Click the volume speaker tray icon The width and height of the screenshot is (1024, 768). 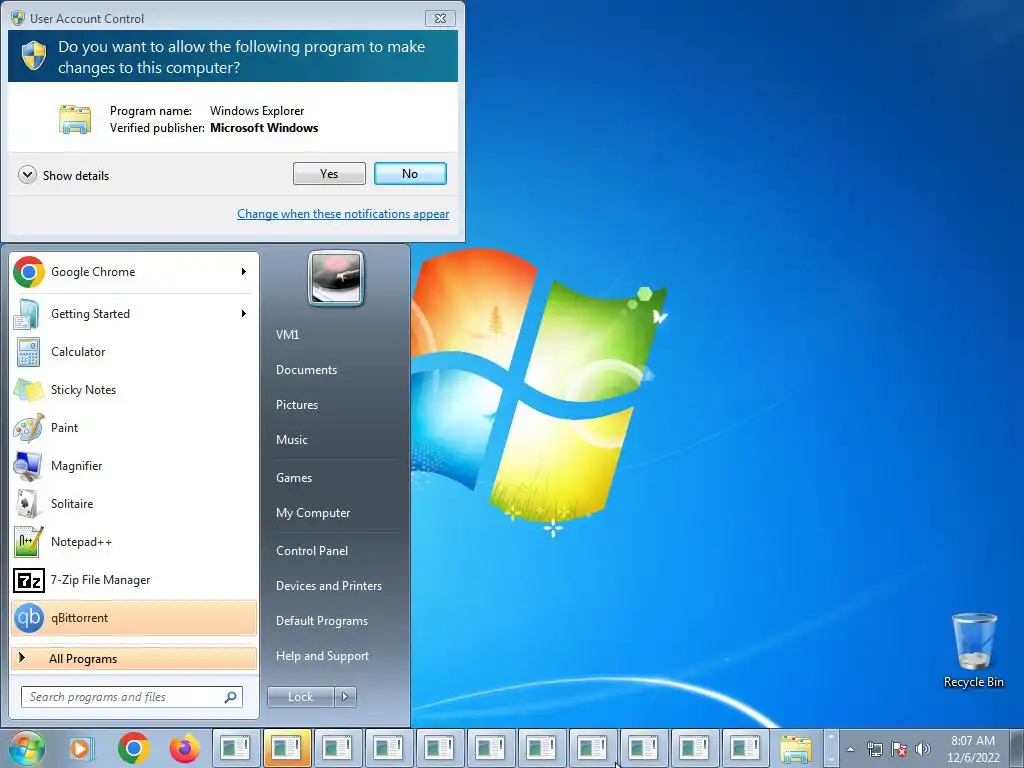point(923,749)
